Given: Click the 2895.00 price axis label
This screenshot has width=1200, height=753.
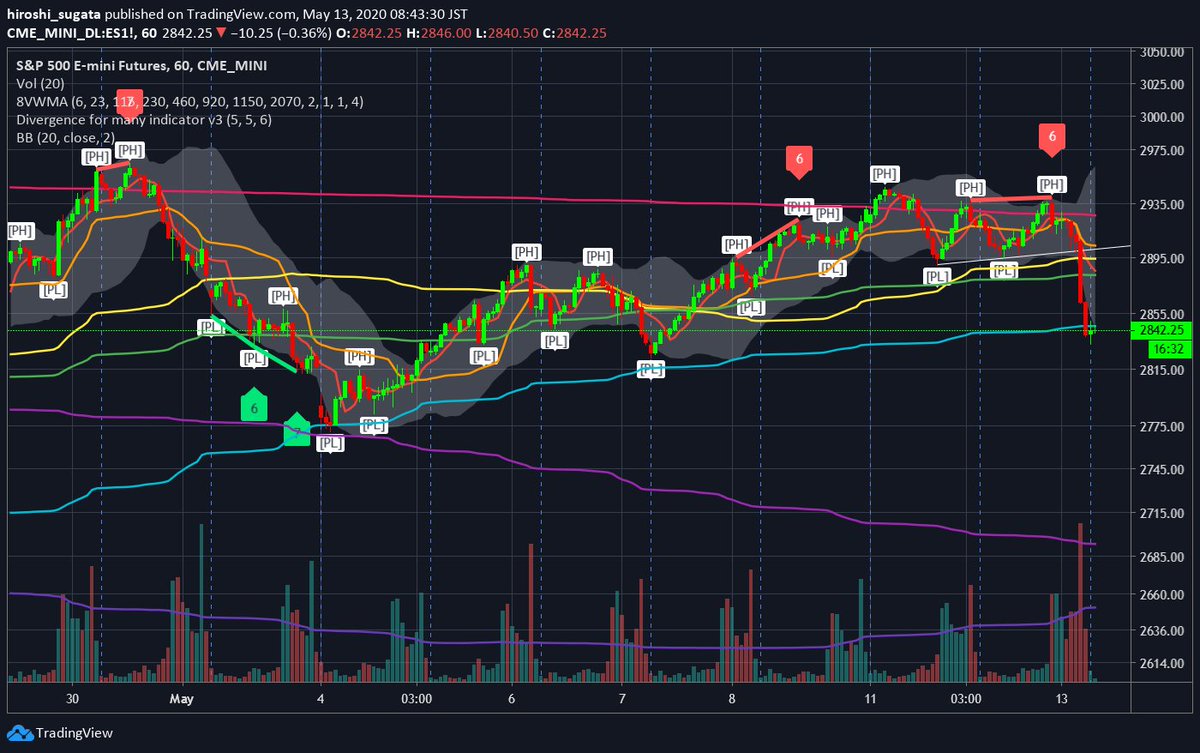Looking at the screenshot, I should 1161,258.
